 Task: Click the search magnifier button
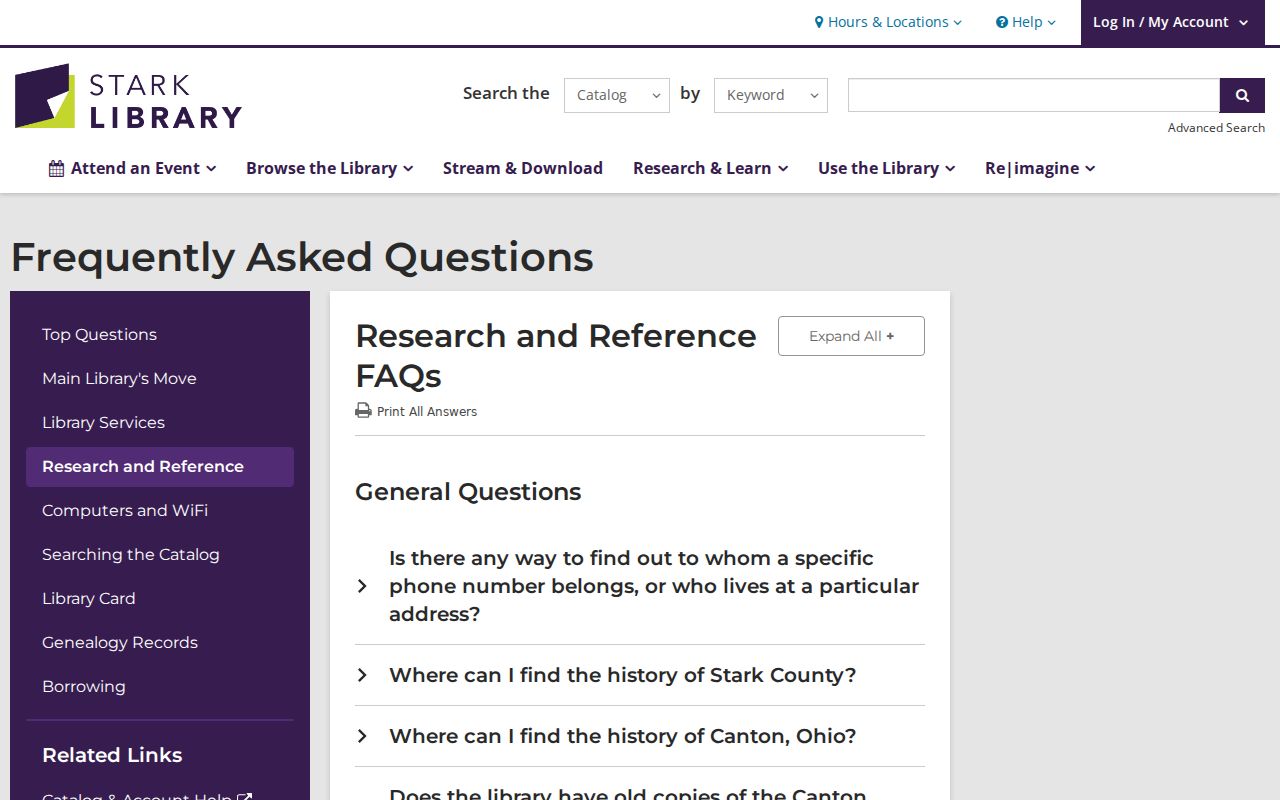click(x=1242, y=95)
